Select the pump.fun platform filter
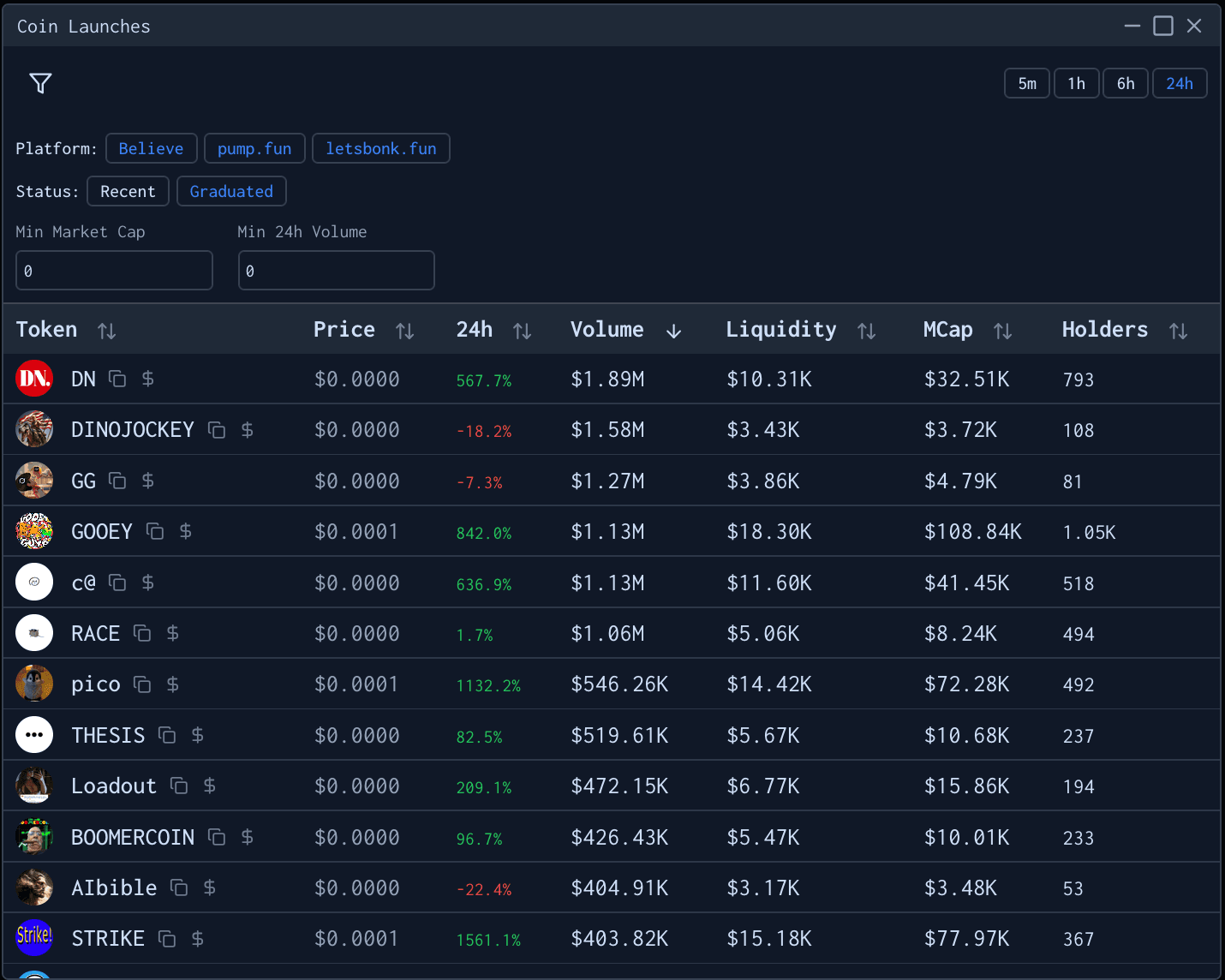Image resolution: width=1225 pixels, height=980 pixels. pos(254,148)
